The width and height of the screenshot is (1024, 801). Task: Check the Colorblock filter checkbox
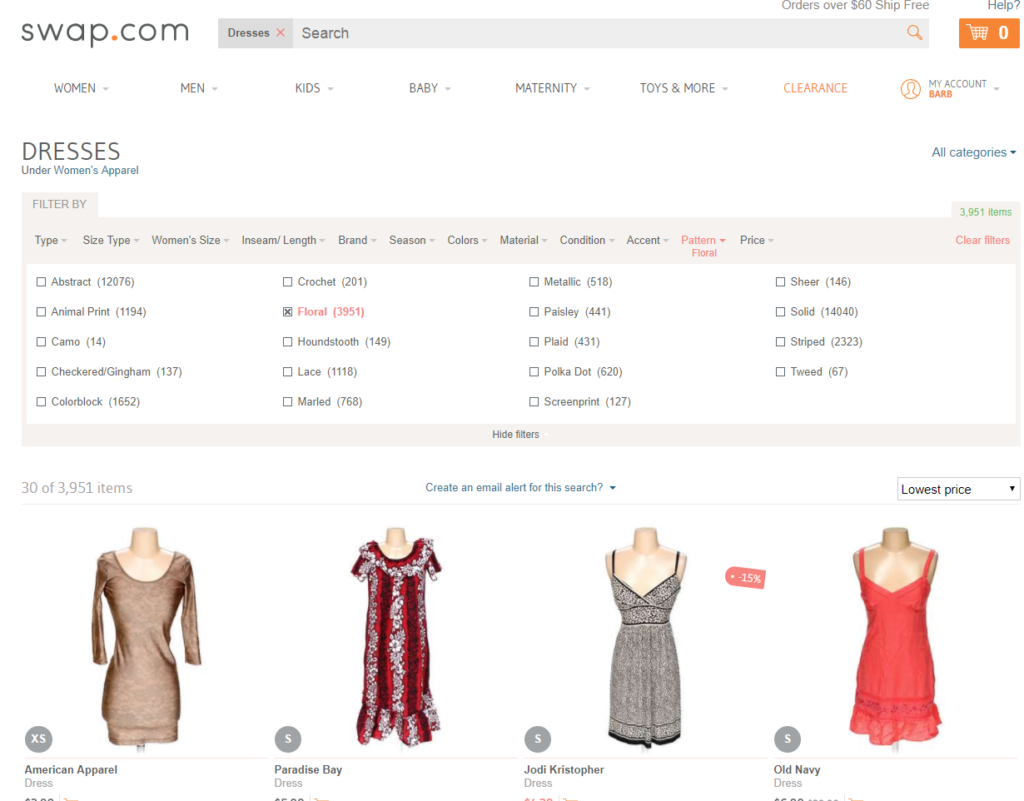pyautogui.click(x=41, y=402)
